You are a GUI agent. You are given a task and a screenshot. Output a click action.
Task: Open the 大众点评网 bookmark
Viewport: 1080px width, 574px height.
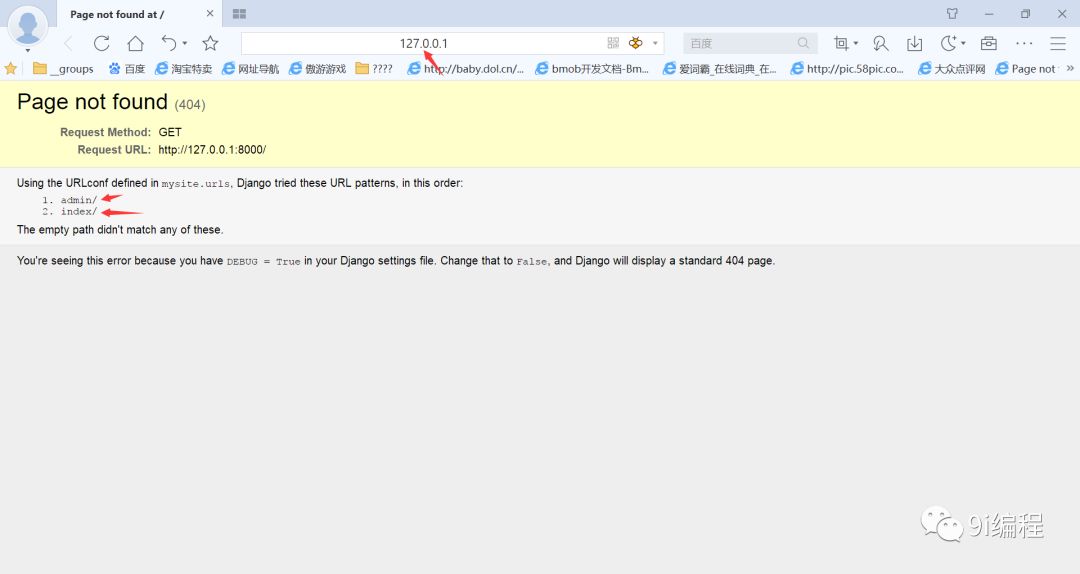(x=952, y=69)
